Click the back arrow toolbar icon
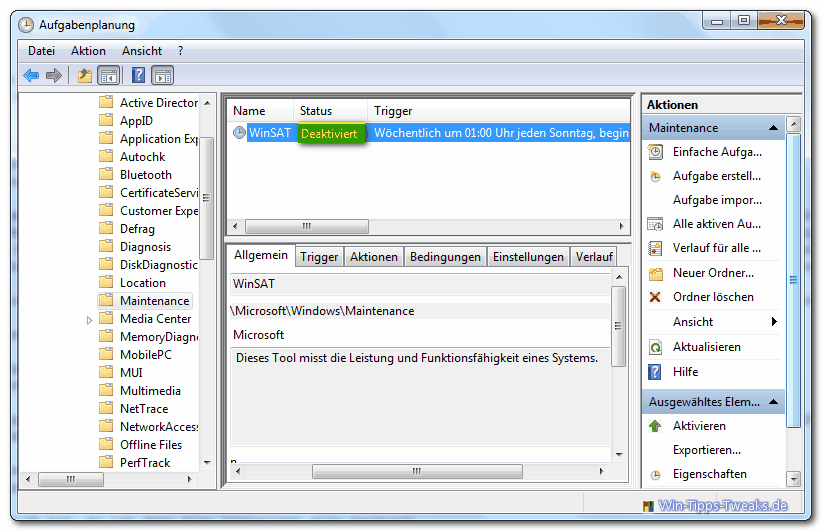The width and height of the screenshot is (823, 532). [31, 75]
